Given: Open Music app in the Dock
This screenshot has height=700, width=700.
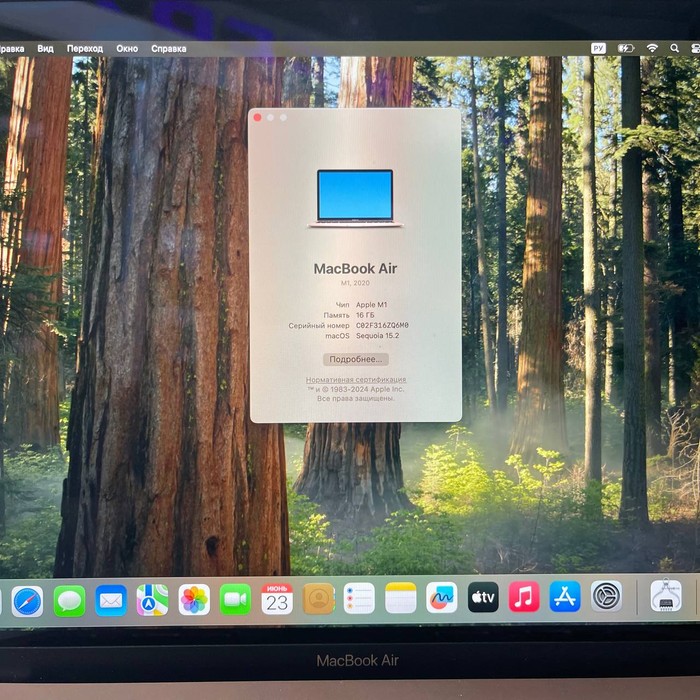Looking at the screenshot, I should coord(524,596).
